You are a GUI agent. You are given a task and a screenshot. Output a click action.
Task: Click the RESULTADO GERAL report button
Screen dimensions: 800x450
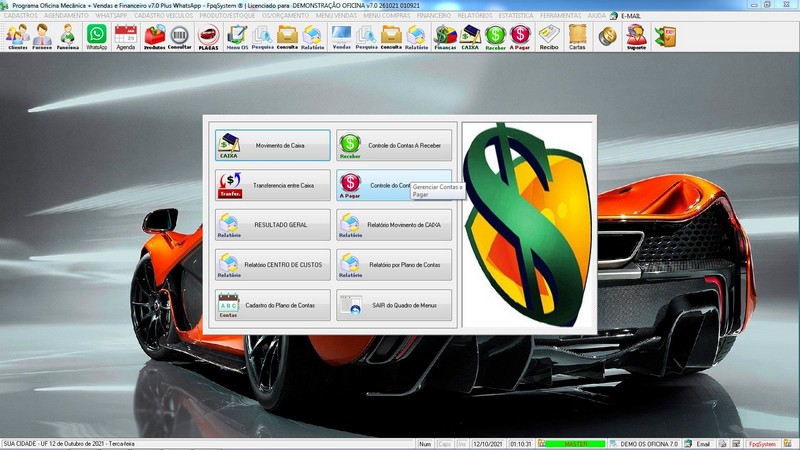(273, 225)
